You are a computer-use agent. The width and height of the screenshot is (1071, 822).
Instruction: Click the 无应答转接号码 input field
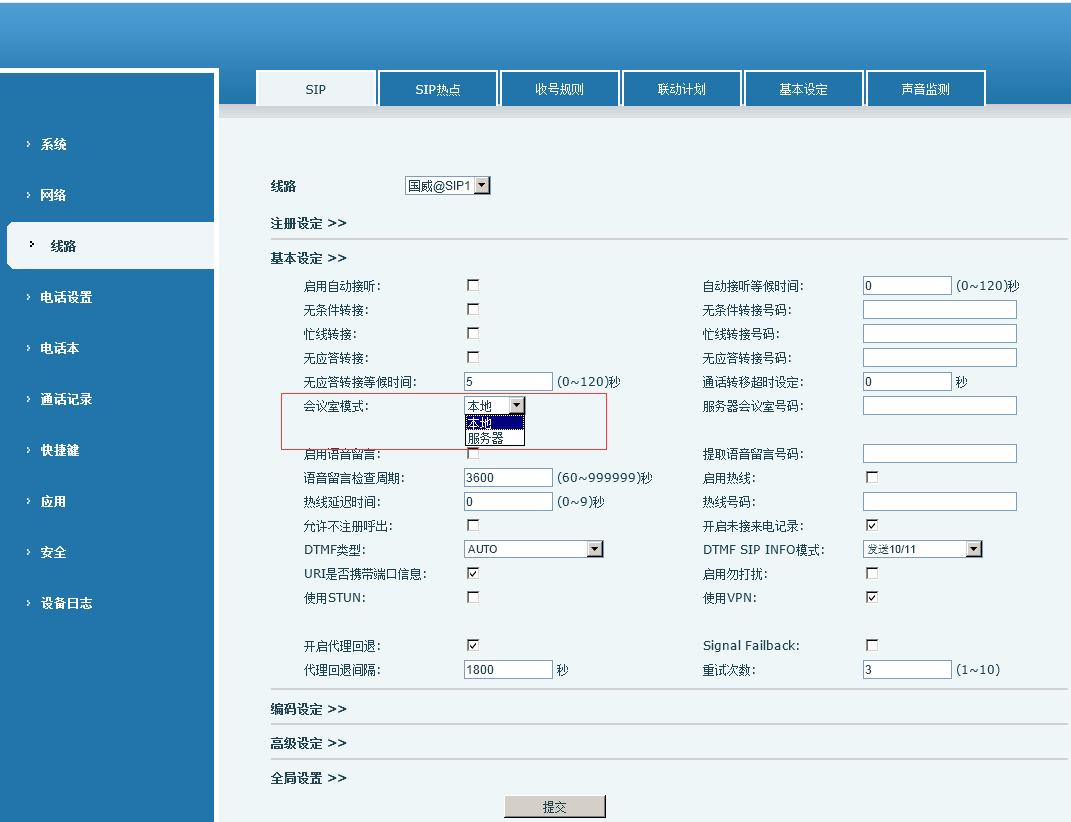(940, 357)
